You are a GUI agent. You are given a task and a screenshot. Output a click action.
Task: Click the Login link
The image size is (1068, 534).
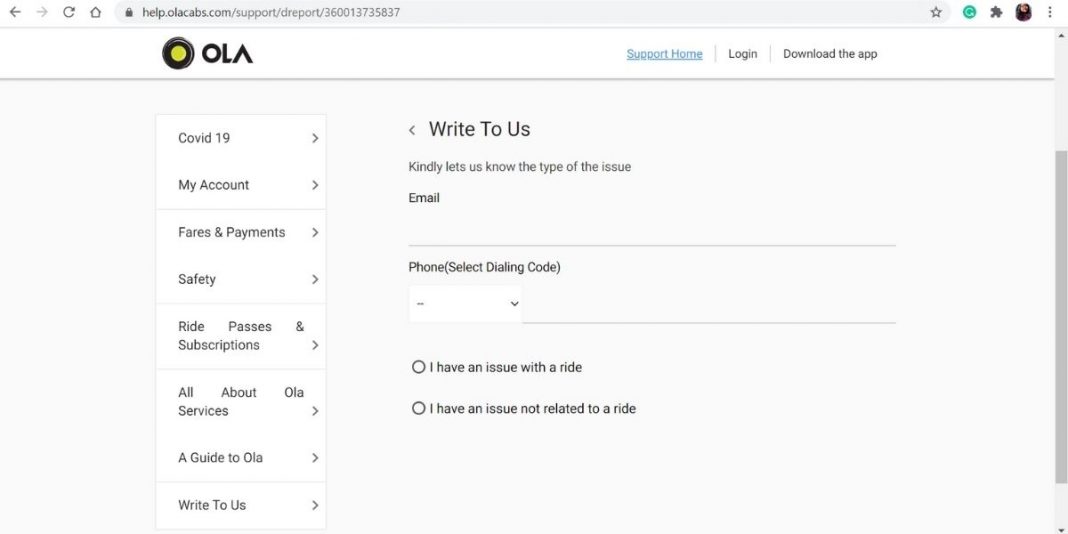[x=742, y=54]
